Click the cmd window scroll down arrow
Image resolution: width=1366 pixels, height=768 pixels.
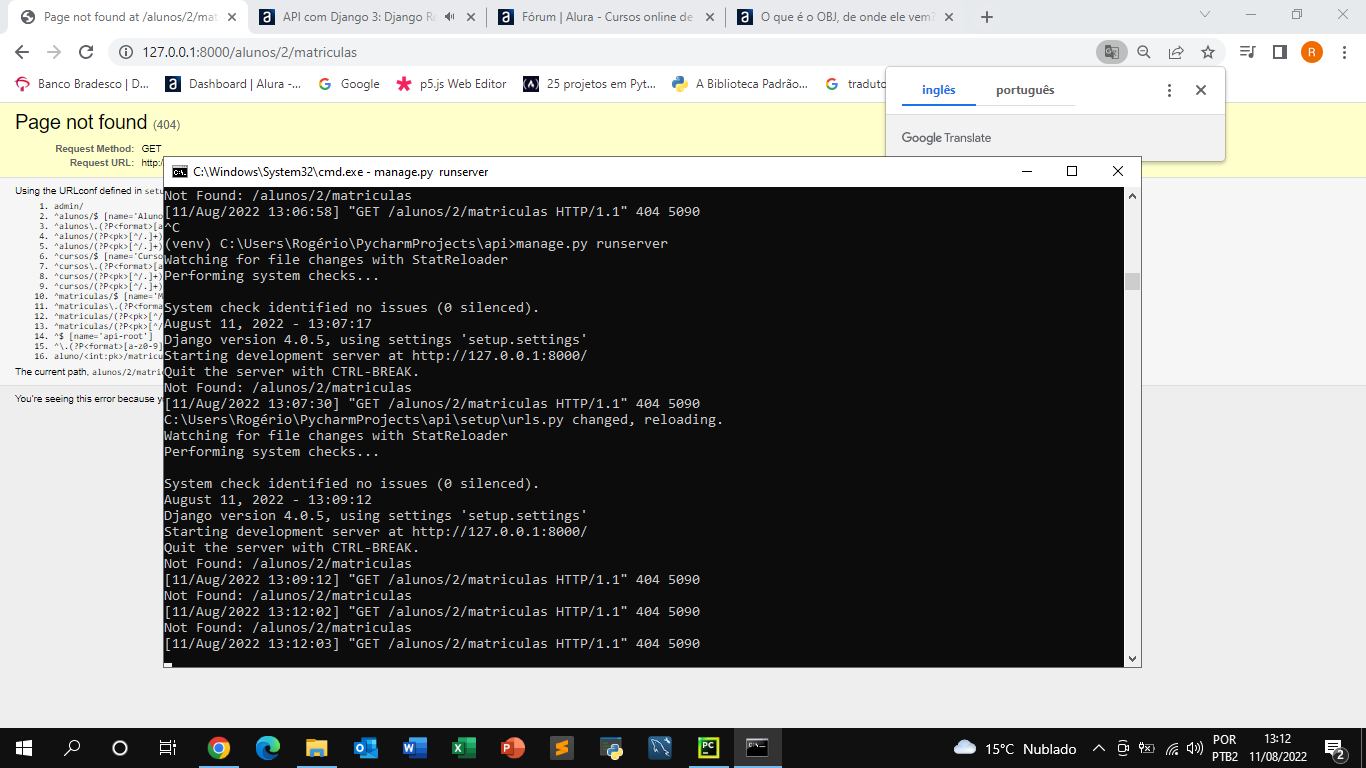[x=1132, y=658]
